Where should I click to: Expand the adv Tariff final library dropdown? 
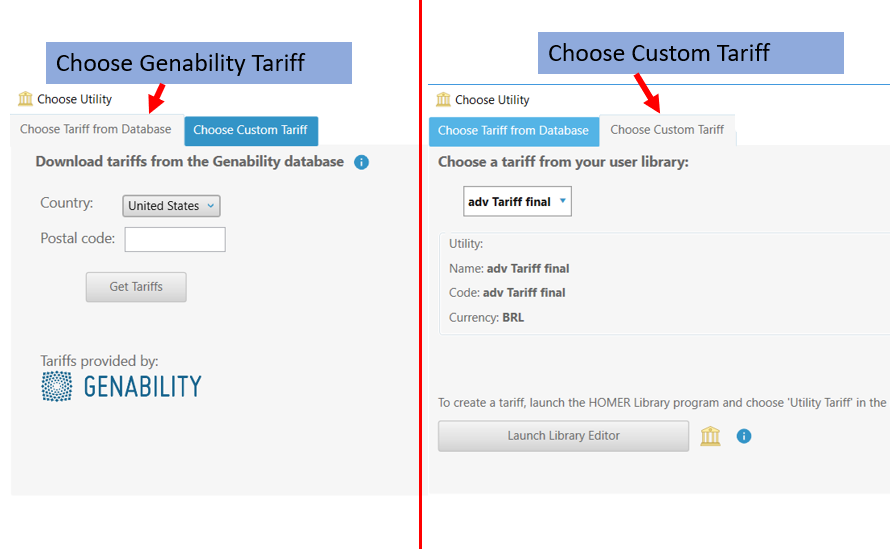pos(517,202)
